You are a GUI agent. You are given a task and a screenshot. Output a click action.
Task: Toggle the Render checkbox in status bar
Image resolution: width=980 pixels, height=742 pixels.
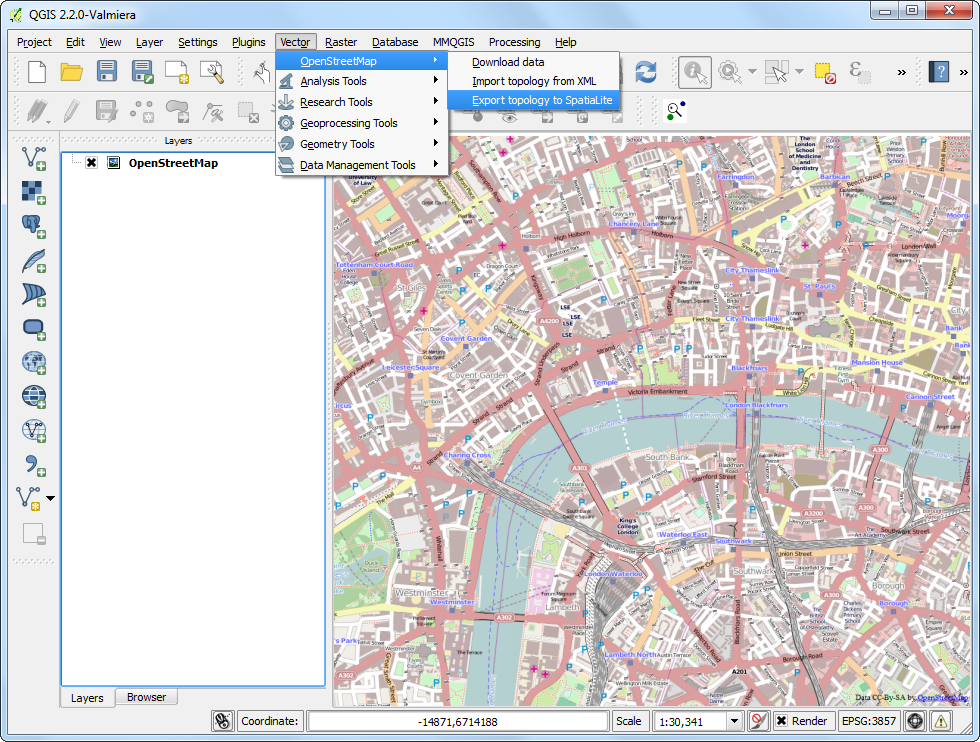click(782, 721)
